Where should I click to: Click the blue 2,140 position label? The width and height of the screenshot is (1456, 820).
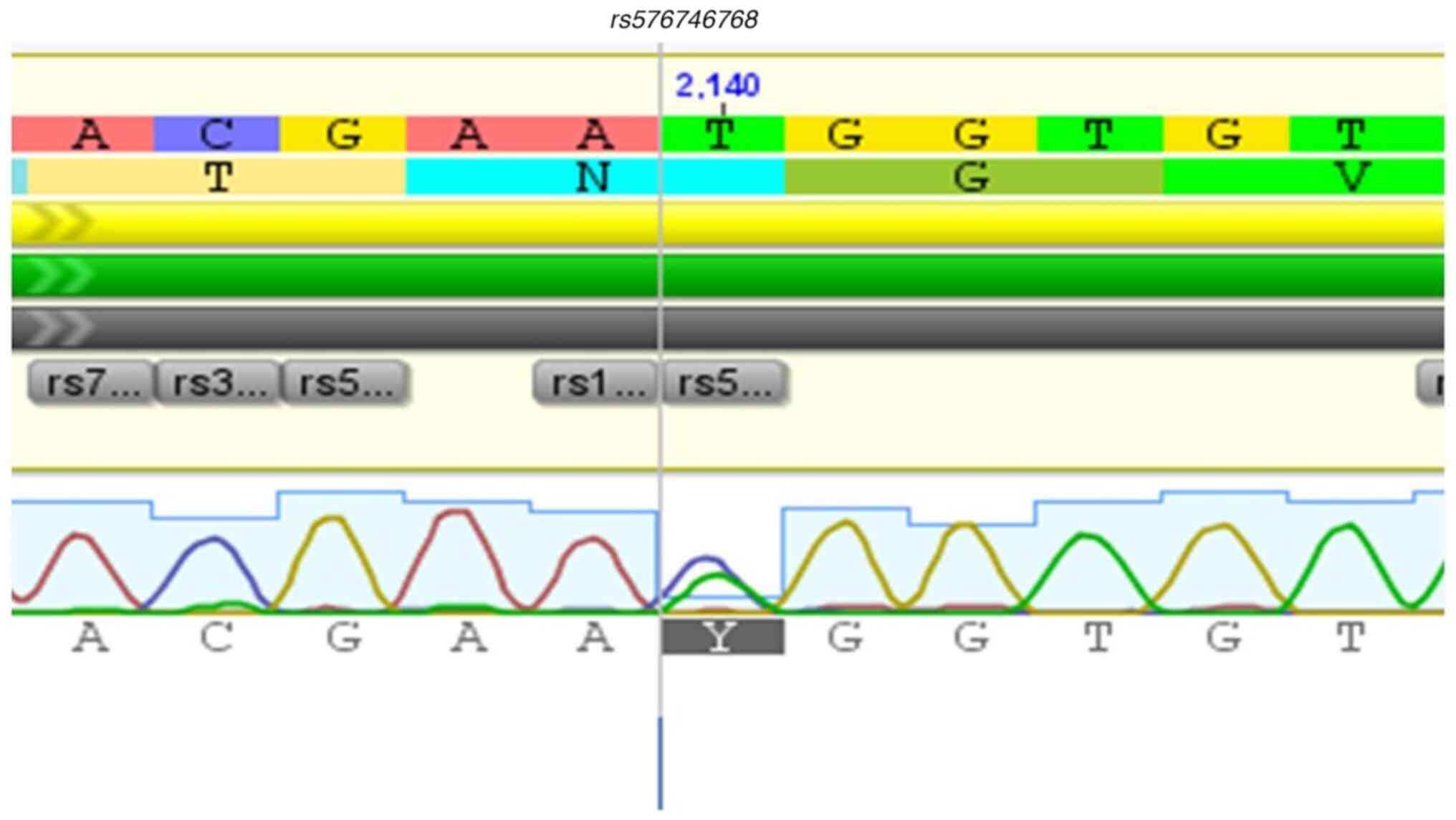pyautogui.click(x=717, y=86)
